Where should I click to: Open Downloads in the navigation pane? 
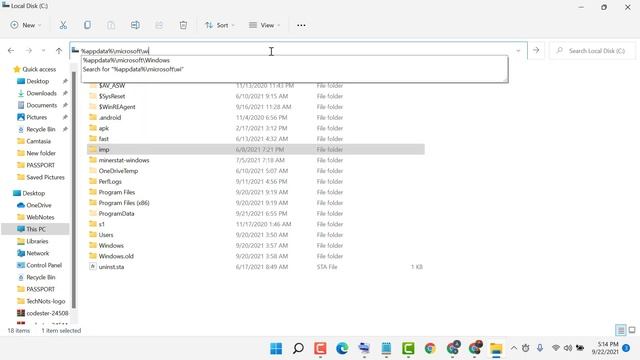click(x=42, y=93)
